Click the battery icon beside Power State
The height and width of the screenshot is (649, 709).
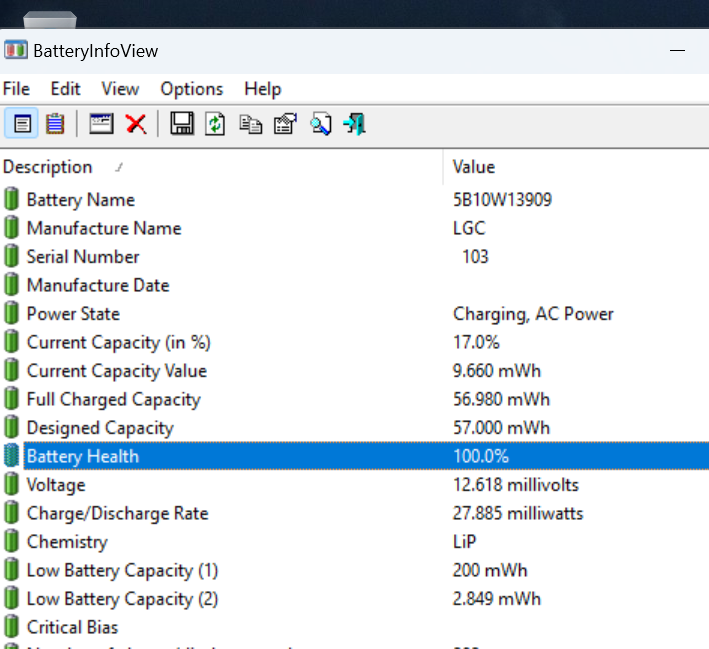tap(12, 313)
